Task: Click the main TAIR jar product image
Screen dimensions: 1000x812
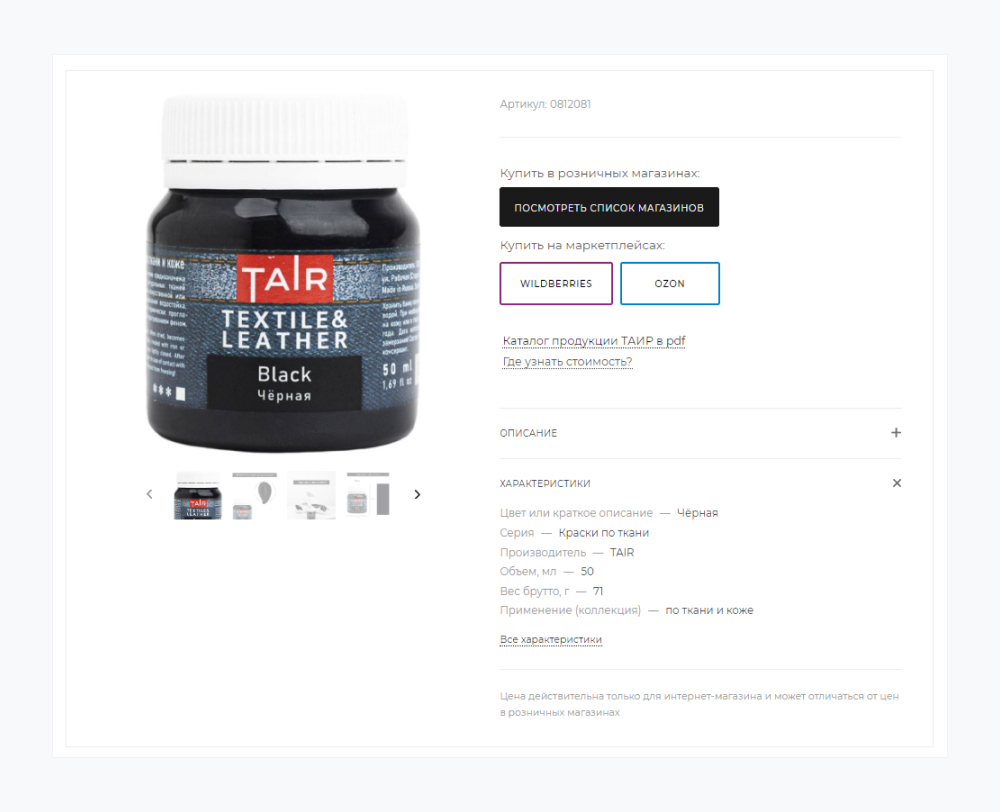Action: point(283,274)
